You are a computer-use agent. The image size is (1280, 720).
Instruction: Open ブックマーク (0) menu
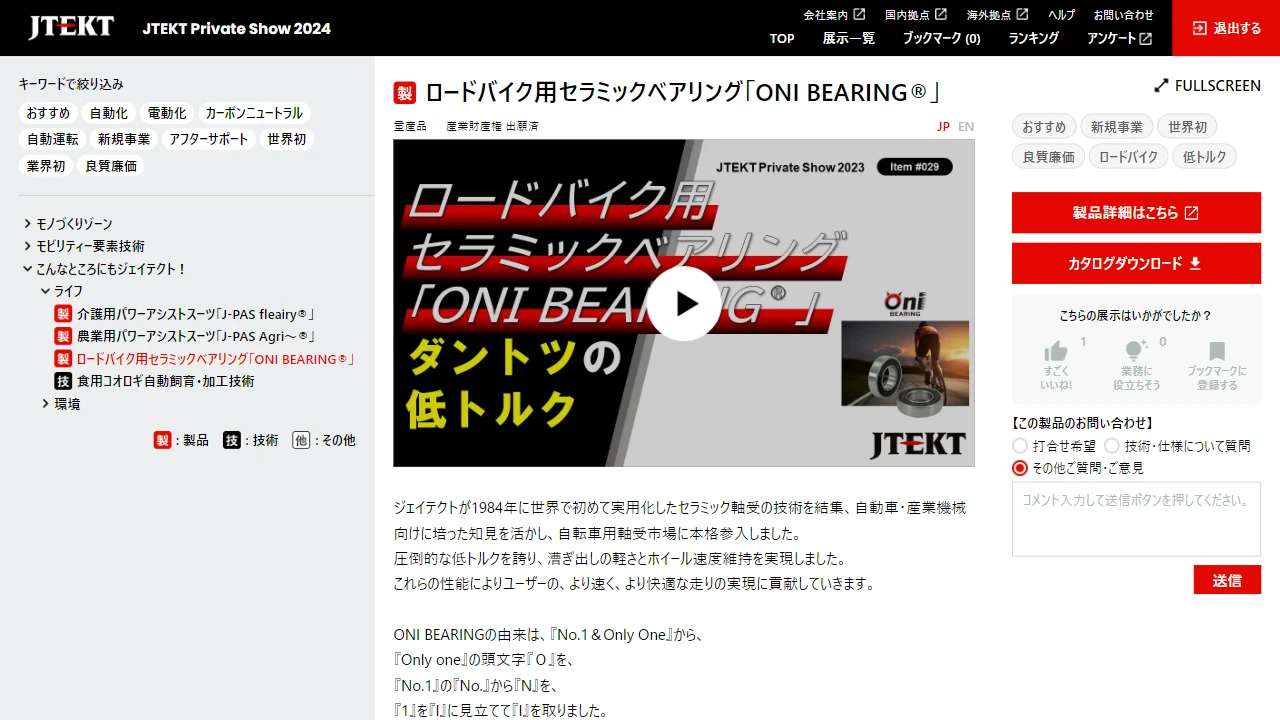(x=942, y=39)
